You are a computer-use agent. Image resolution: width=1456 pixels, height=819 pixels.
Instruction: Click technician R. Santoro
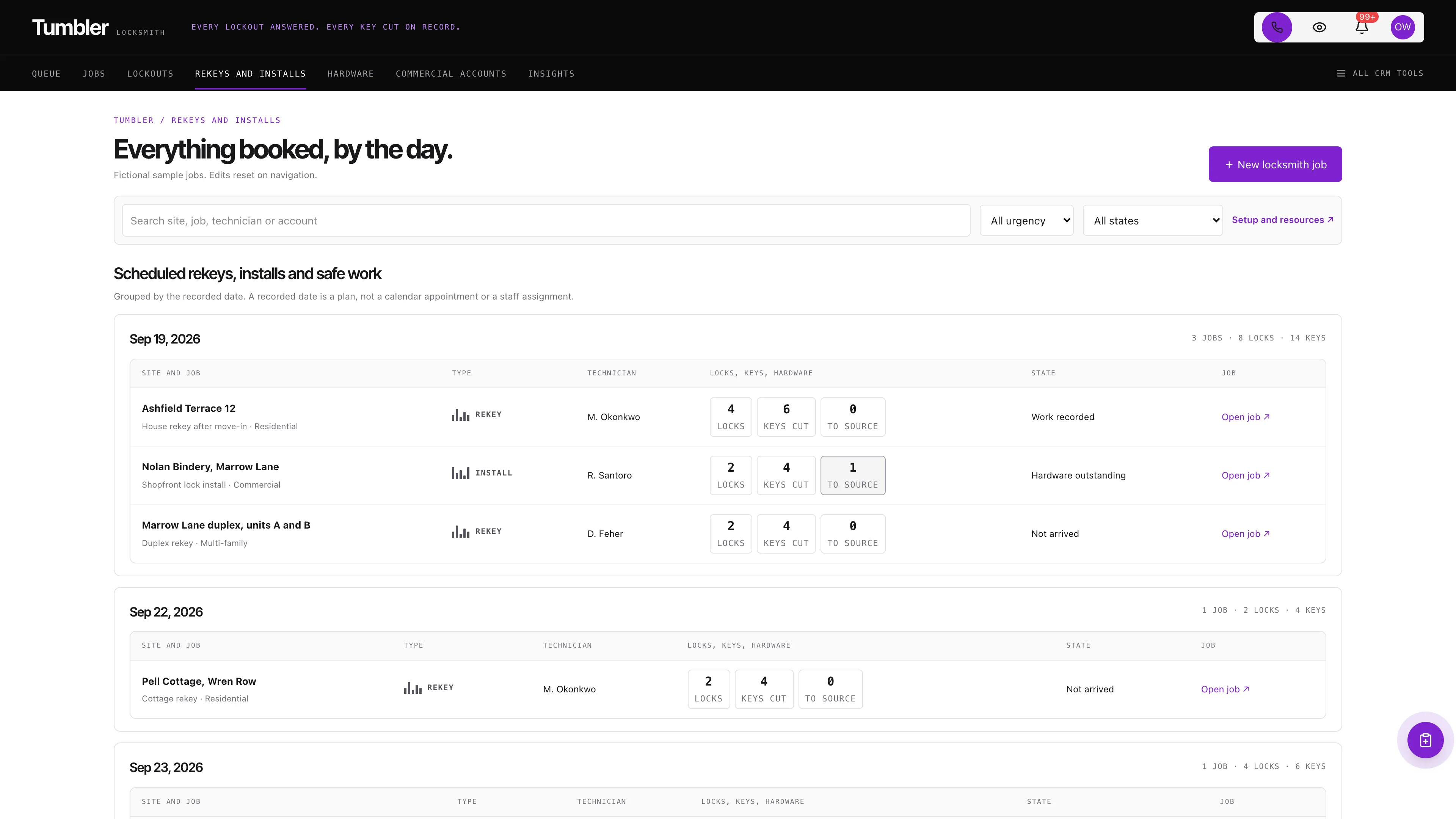[609, 475]
